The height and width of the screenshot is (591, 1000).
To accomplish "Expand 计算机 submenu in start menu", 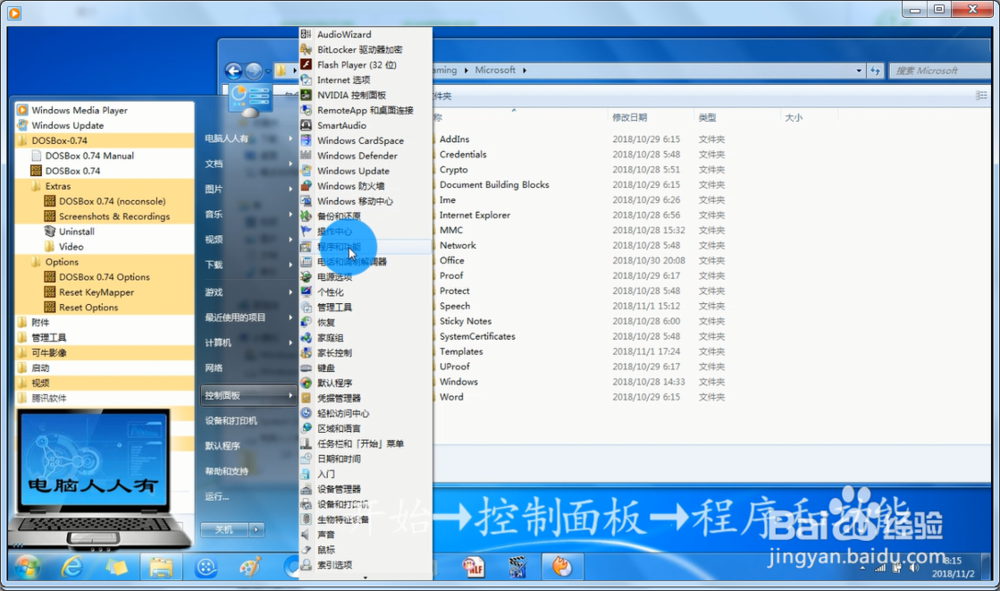I will [x=248, y=342].
